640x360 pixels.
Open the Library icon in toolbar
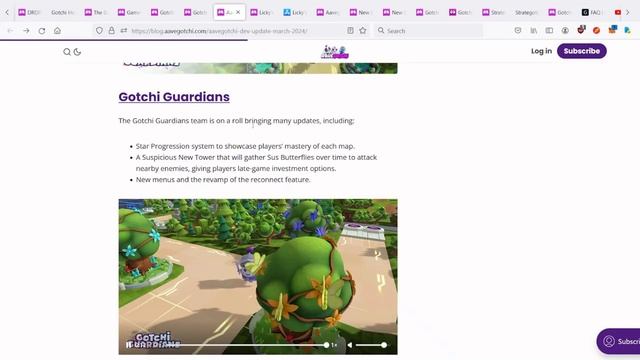(533, 31)
